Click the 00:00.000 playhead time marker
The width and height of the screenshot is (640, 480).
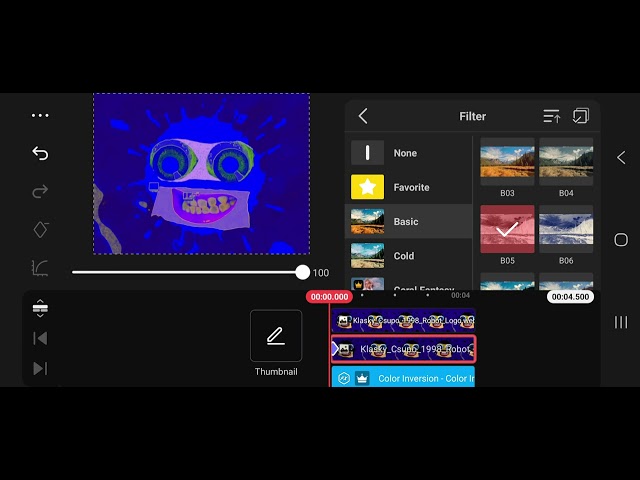(x=329, y=297)
